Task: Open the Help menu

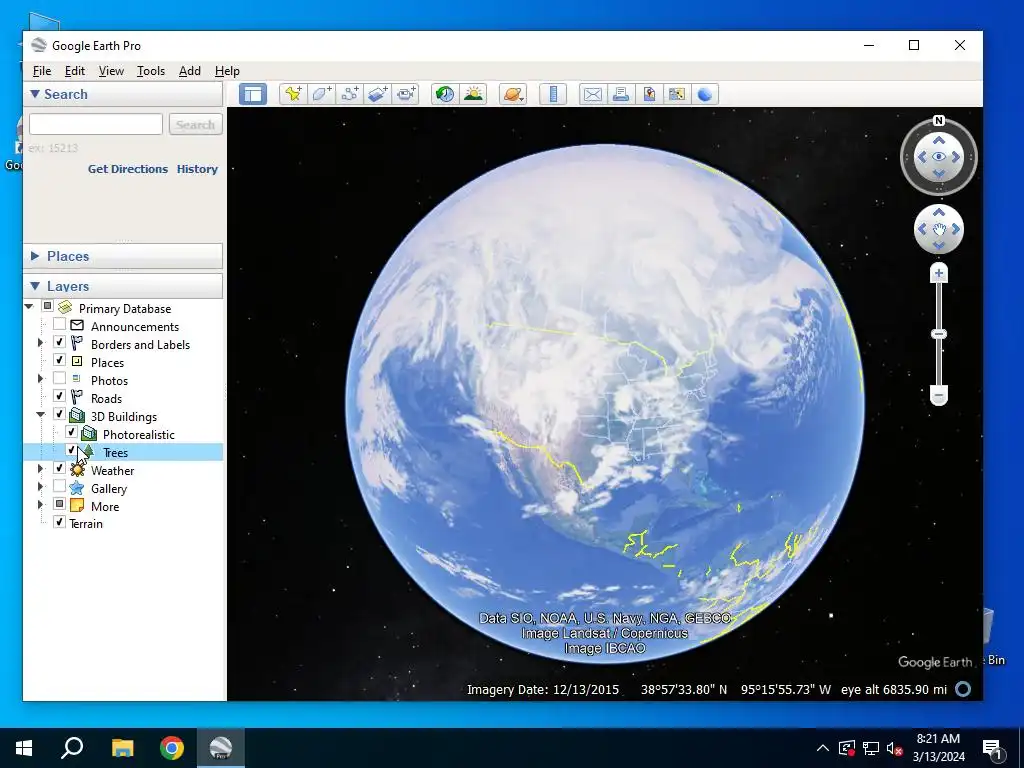Action: [x=227, y=71]
